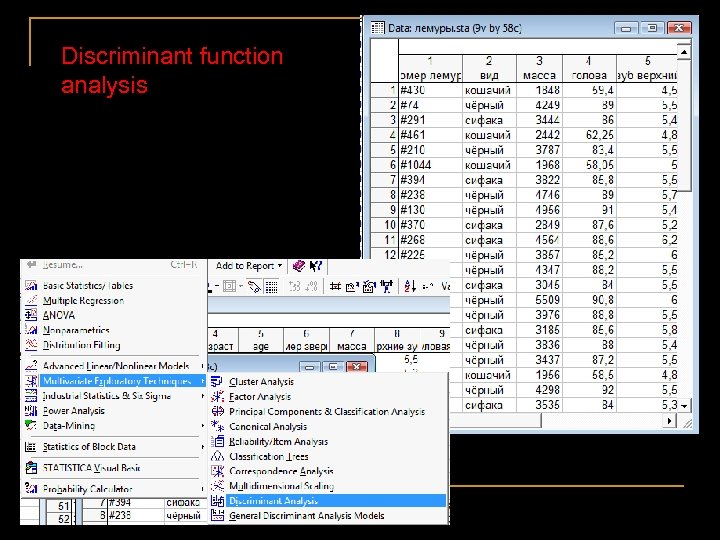
Task: Expand Multivariate Exploratory Techniques submenu
Action: 202,381
